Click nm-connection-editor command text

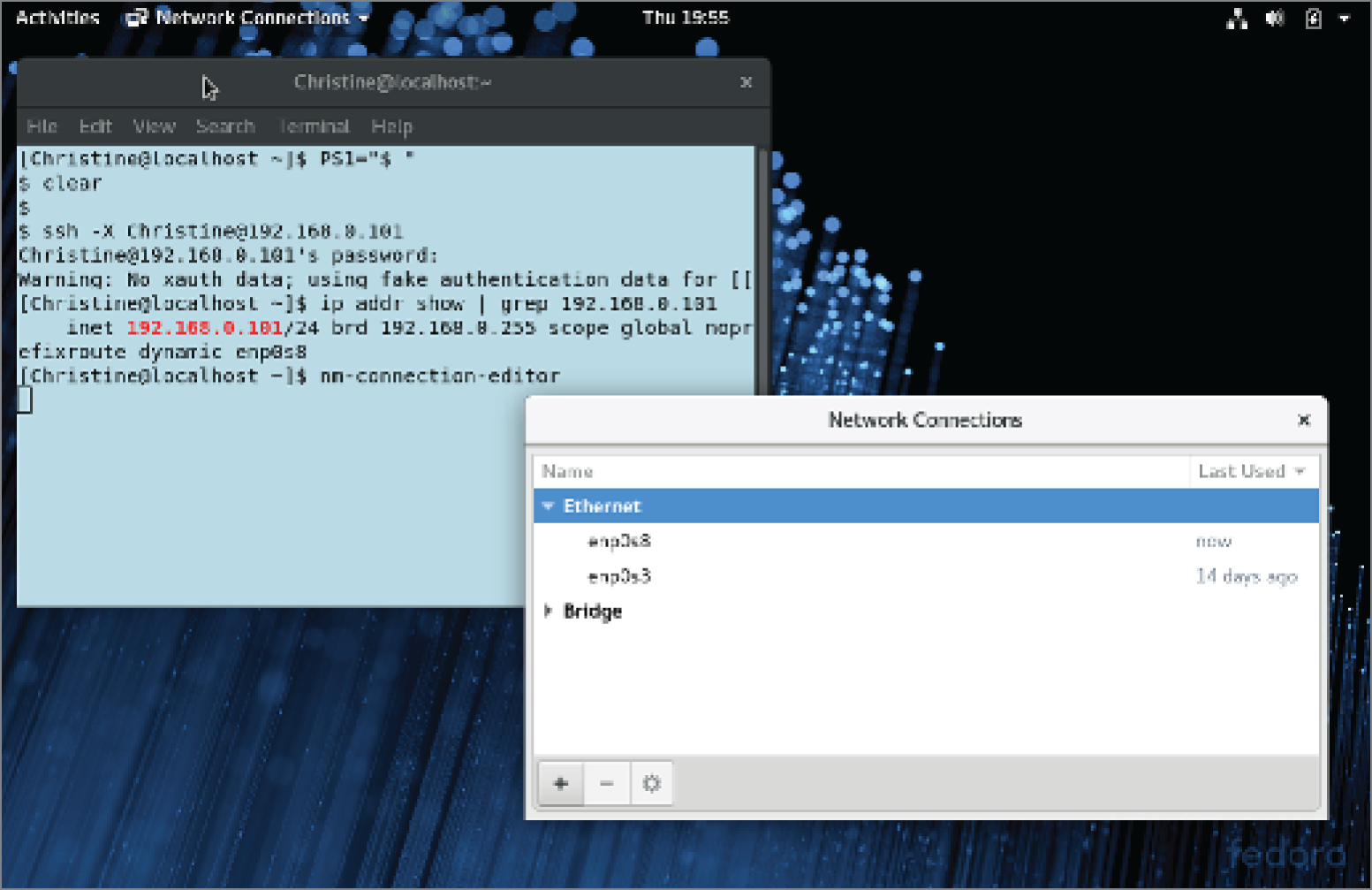point(440,376)
